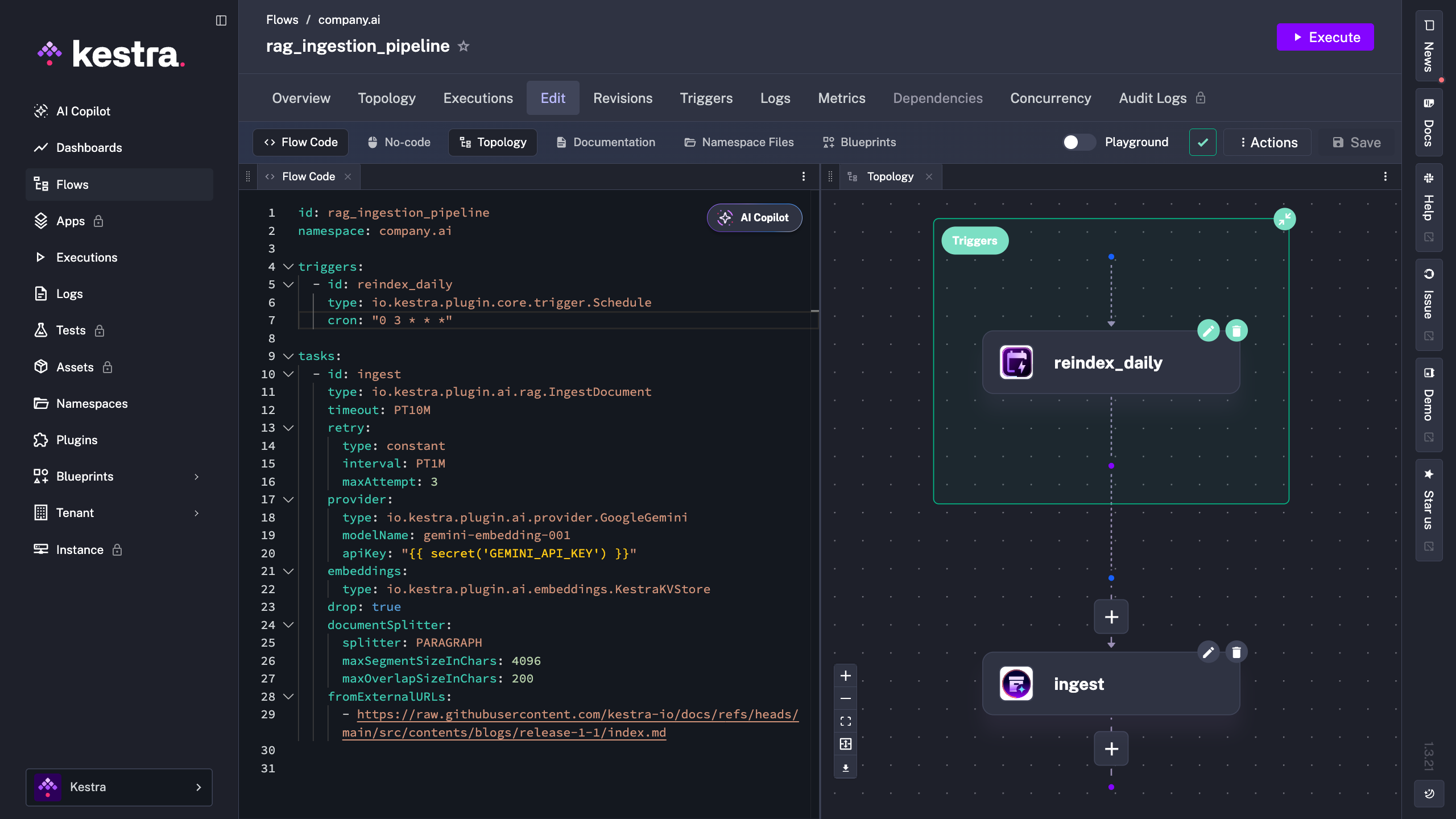Open the Audit Logs tab
Viewport: 1456px width, 819px height.
coord(1162,98)
